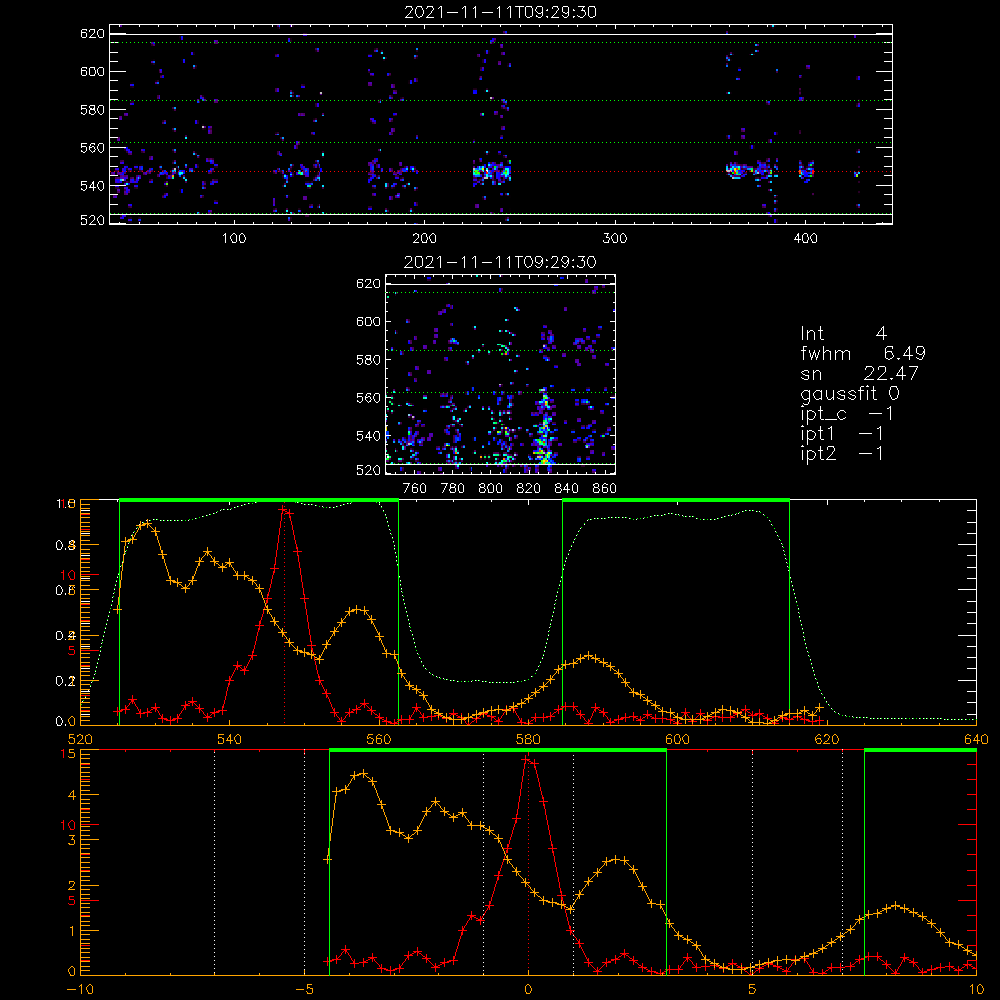
Task: Click x-axis label 200 on top image
Action: pyautogui.click(x=424, y=239)
